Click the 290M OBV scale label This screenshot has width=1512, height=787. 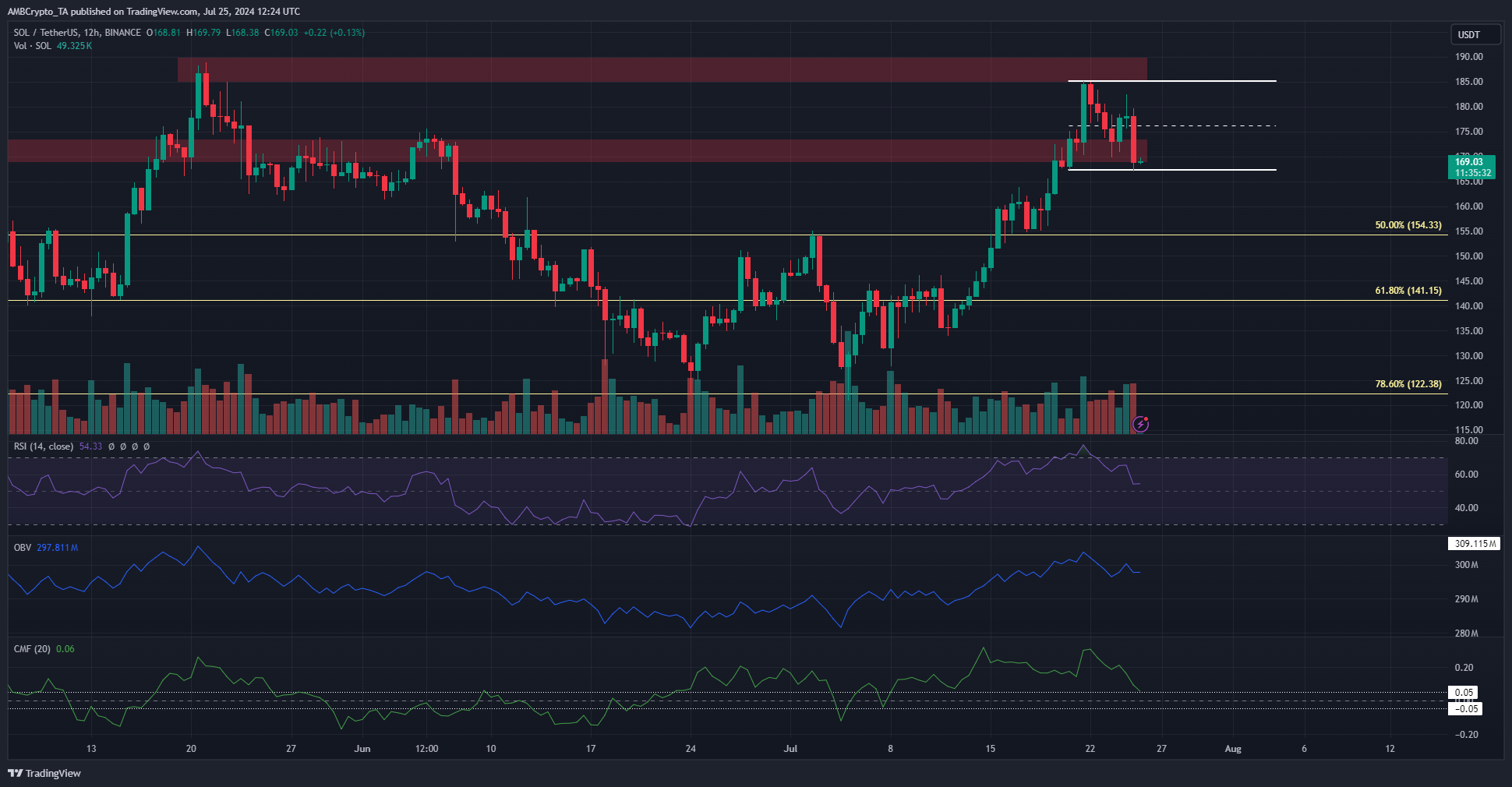[x=1467, y=599]
